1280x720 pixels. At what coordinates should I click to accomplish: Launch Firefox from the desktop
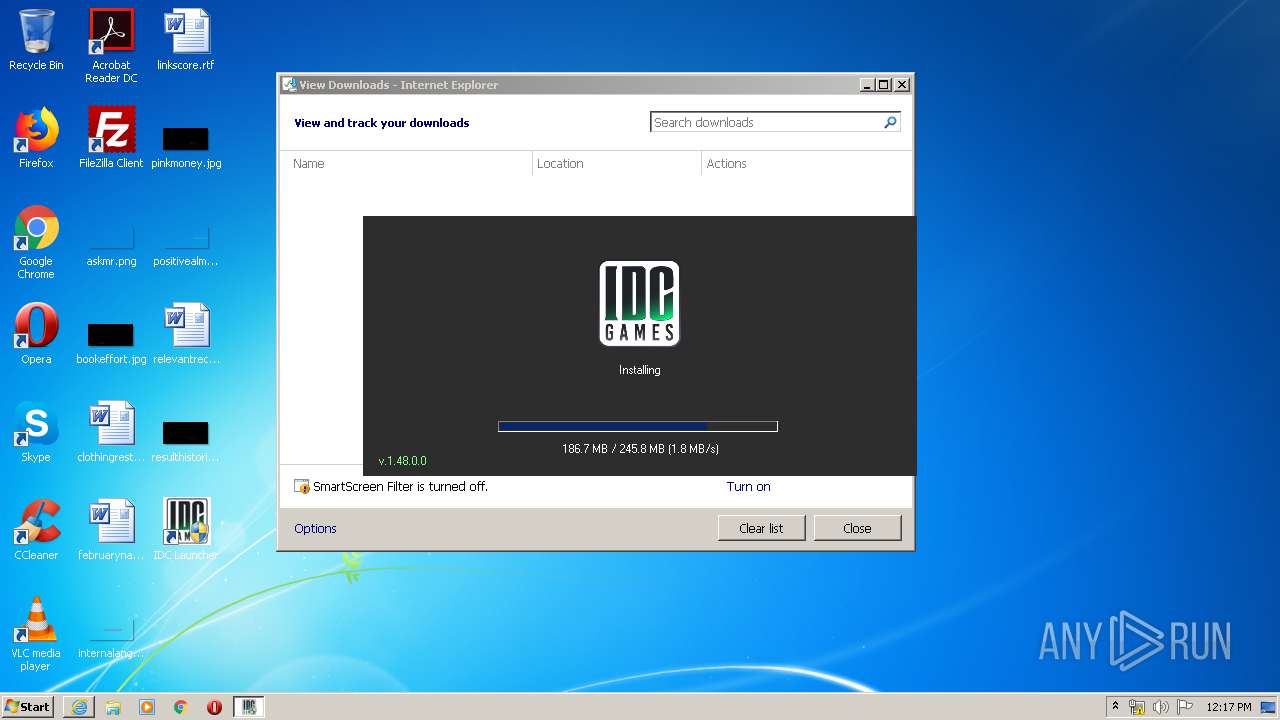[36, 138]
